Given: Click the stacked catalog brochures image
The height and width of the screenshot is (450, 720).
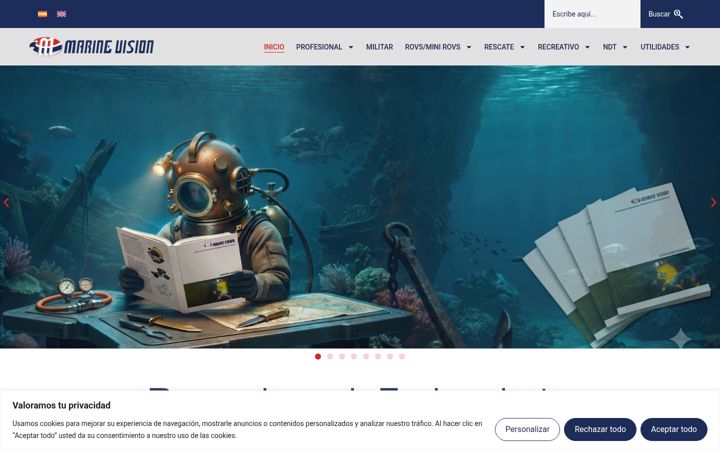Looking at the screenshot, I should [617, 265].
